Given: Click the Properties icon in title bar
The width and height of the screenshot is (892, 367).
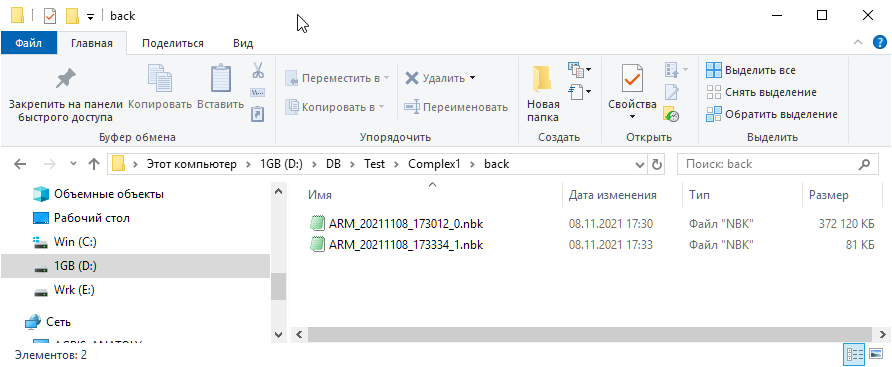Looking at the screenshot, I should (50, 15).
